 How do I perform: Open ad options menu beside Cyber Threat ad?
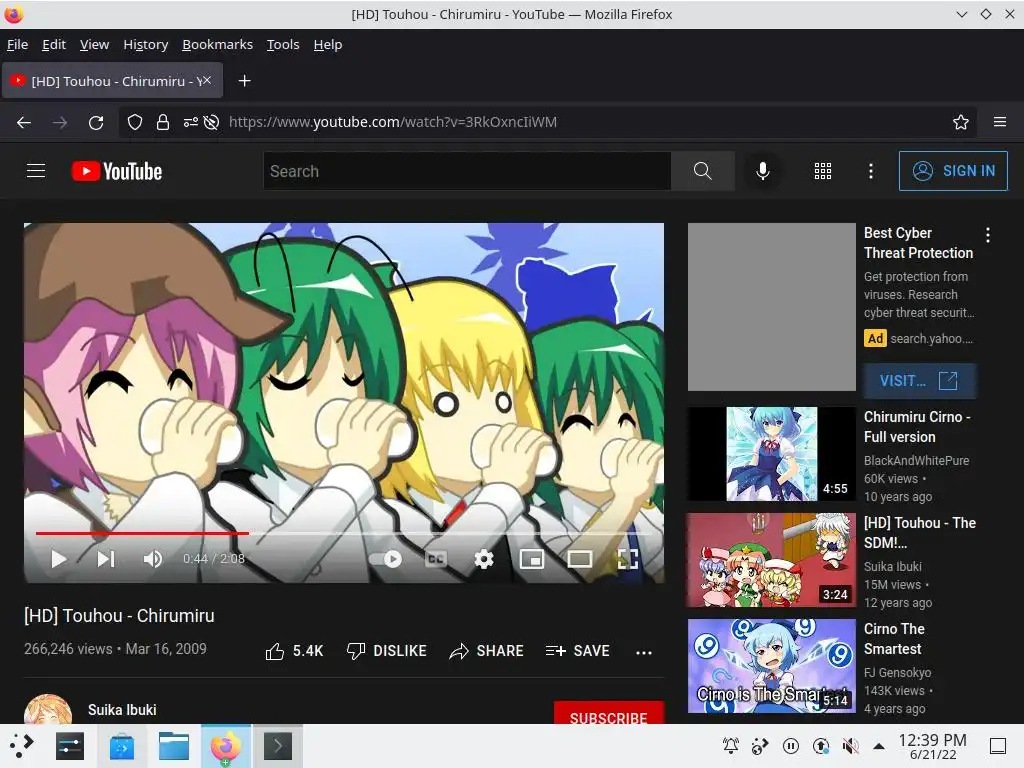tap(987, 235)
